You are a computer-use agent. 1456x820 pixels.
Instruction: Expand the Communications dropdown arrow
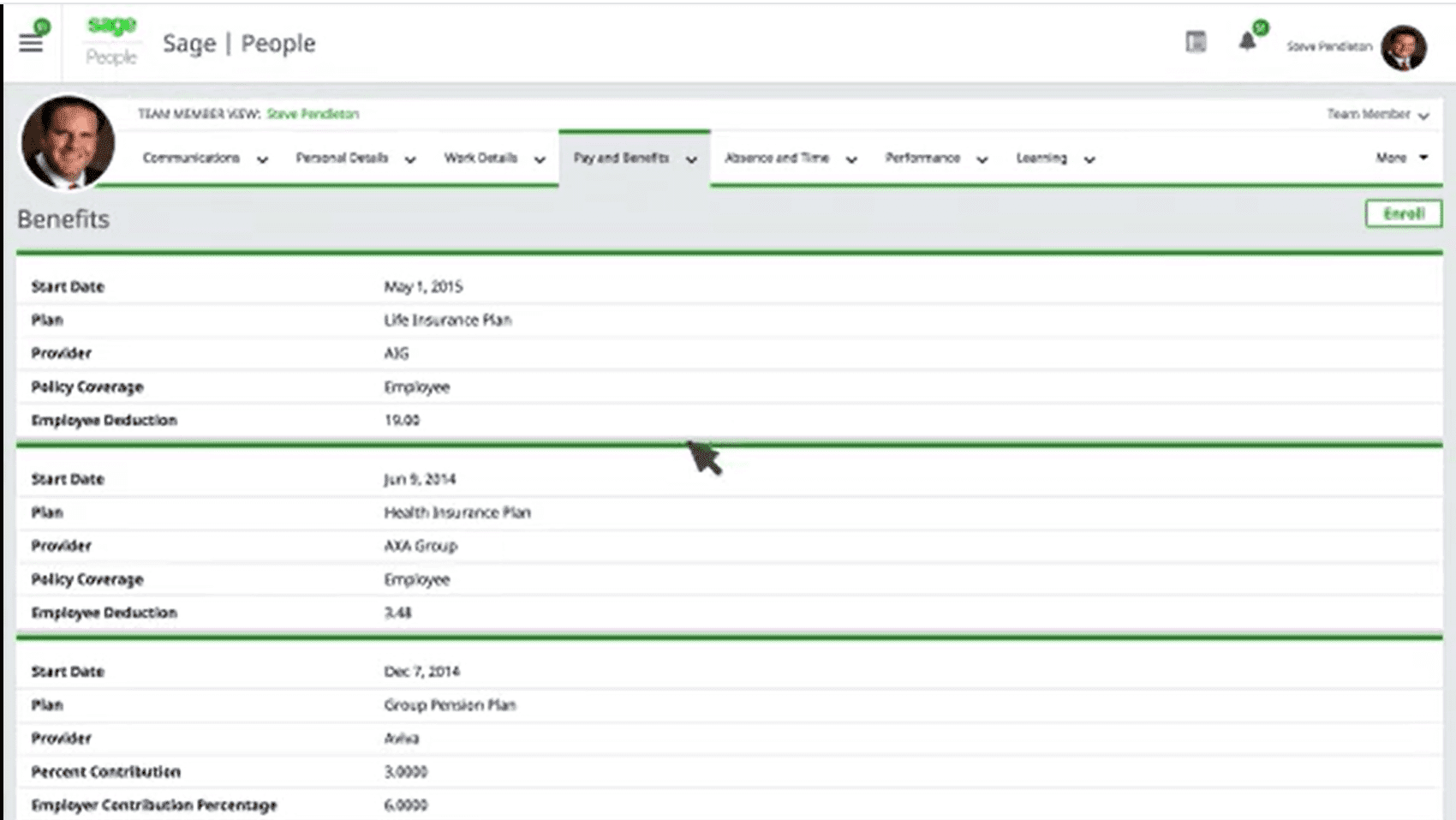coord(262,159)
